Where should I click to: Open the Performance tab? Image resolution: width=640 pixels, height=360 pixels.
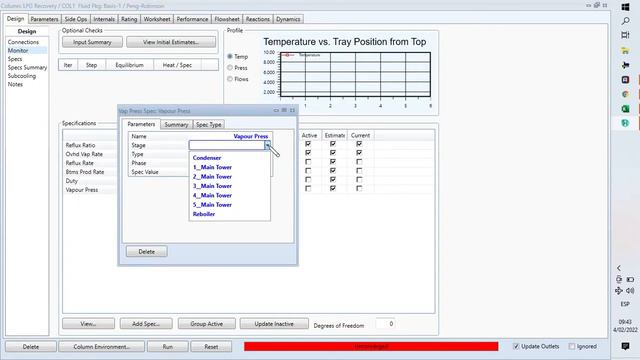[192, 19]
